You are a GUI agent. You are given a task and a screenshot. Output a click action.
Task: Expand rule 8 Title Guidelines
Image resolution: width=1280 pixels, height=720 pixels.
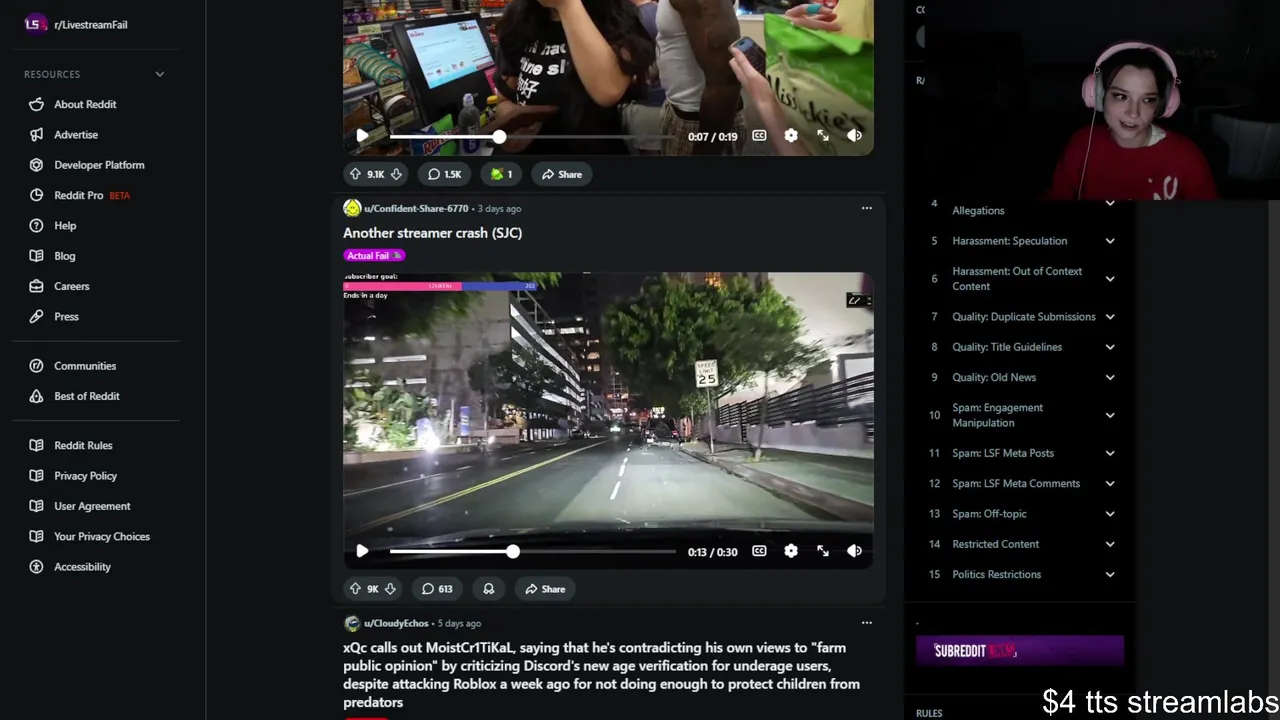pyautogui.click(x=1110, y=347)
